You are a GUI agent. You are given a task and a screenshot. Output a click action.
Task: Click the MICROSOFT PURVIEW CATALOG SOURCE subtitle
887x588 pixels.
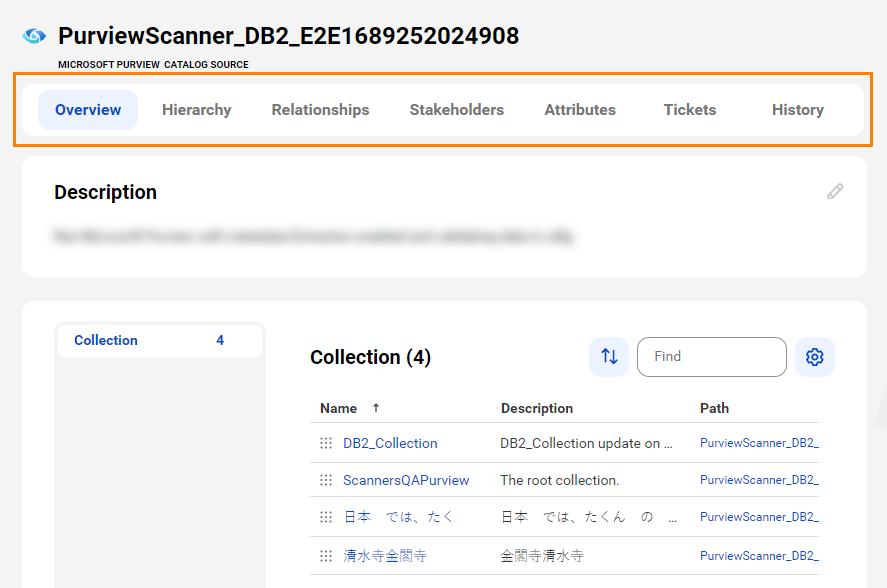[x=153, y=65]
